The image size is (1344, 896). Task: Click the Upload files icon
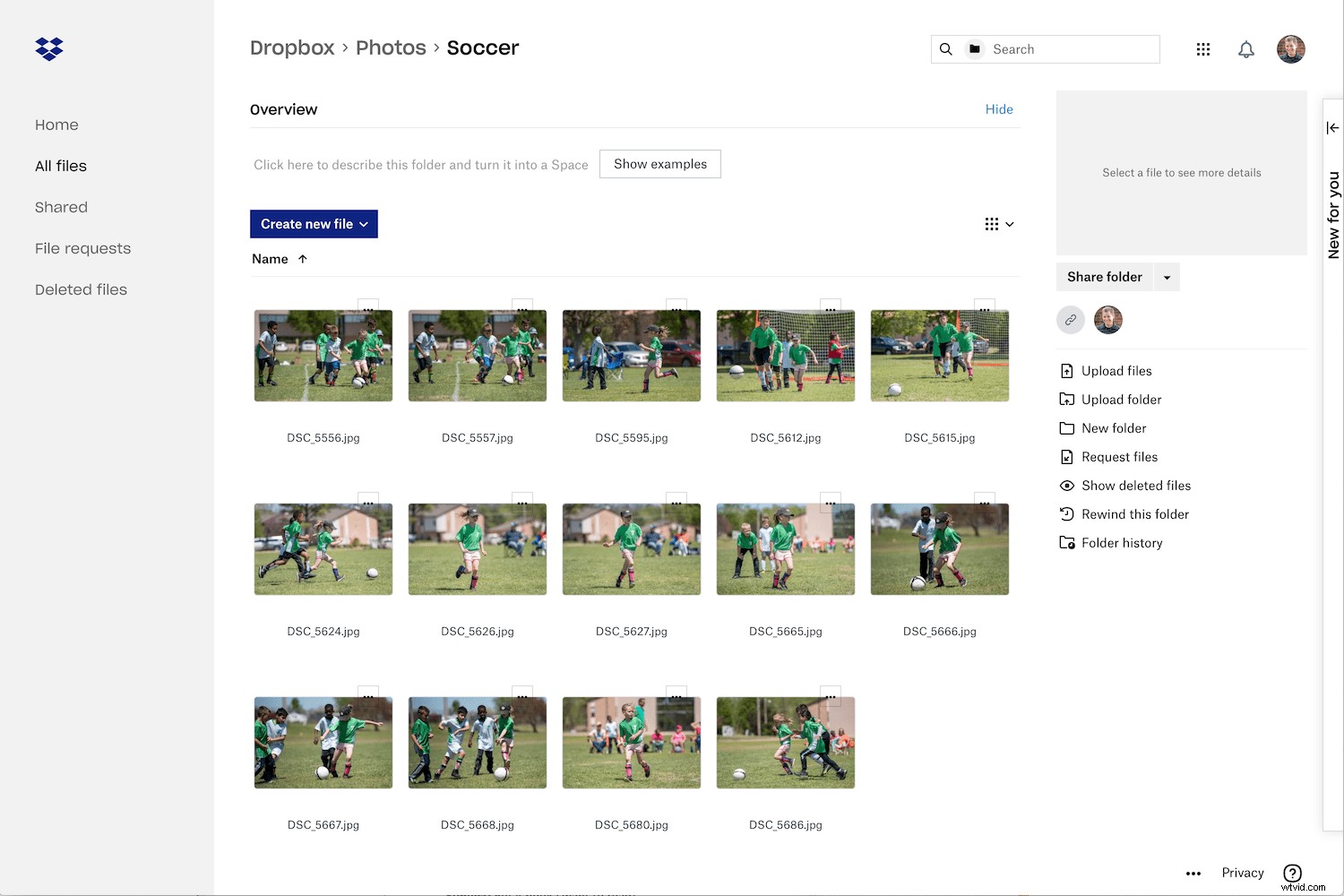1067,370
